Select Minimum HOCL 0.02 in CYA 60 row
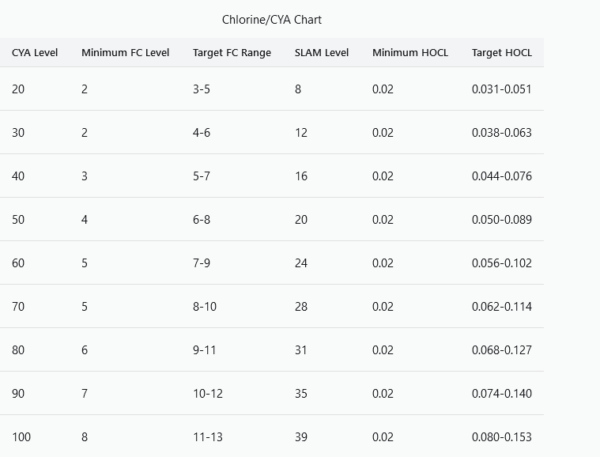 [383, 263]
